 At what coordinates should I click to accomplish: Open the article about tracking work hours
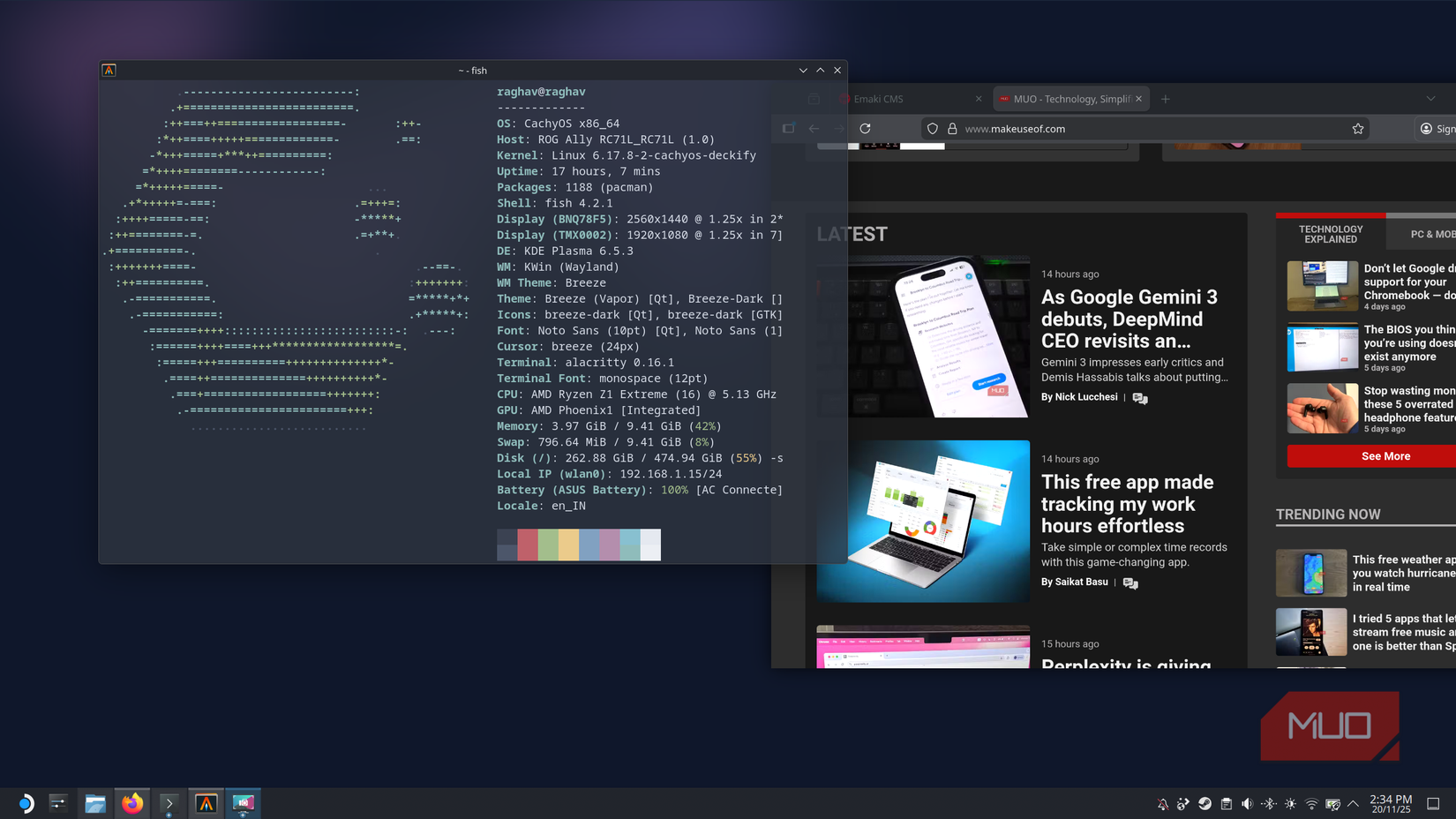[1128, 504]
